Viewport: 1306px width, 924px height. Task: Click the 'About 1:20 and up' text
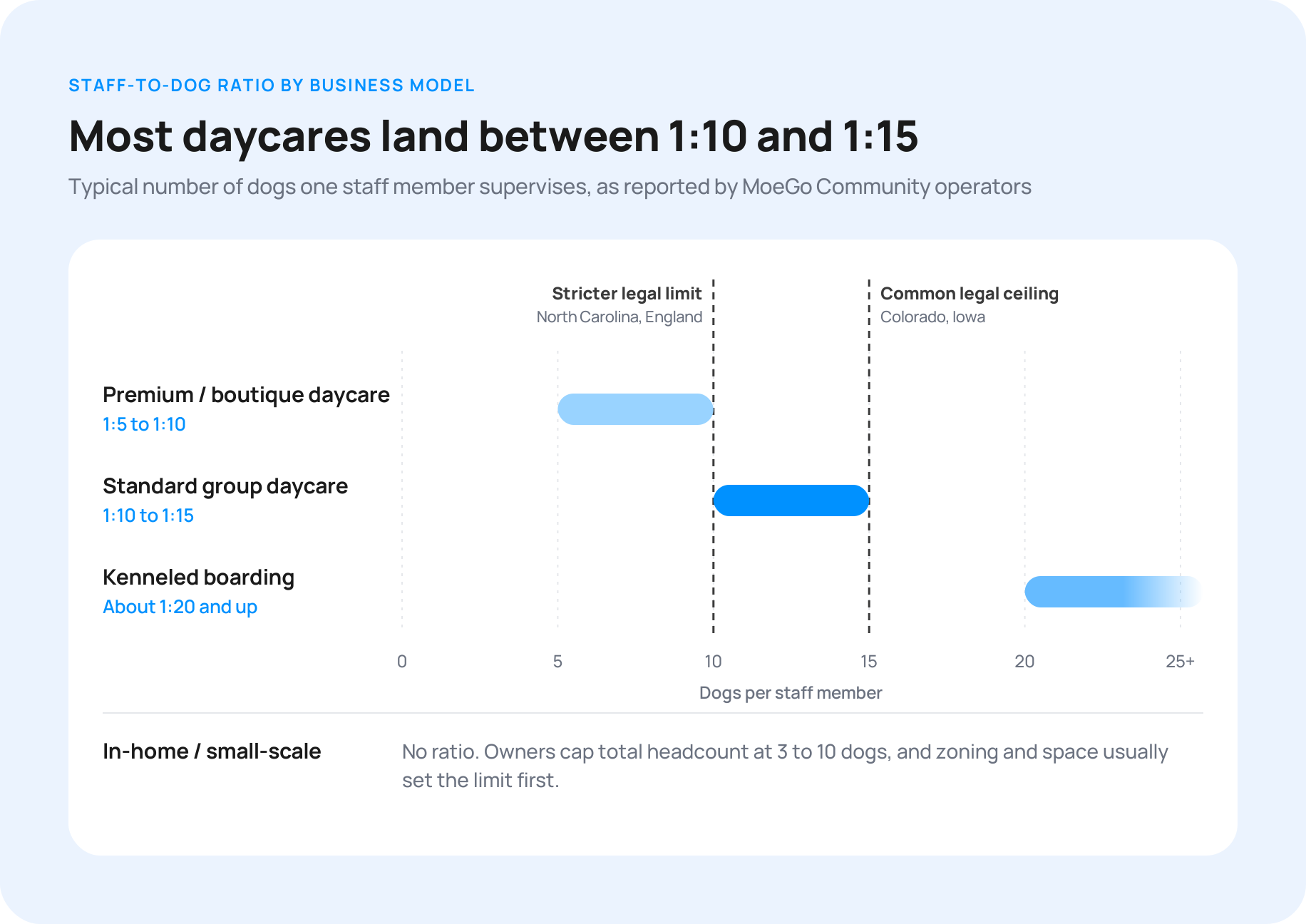tap(180, 607)
